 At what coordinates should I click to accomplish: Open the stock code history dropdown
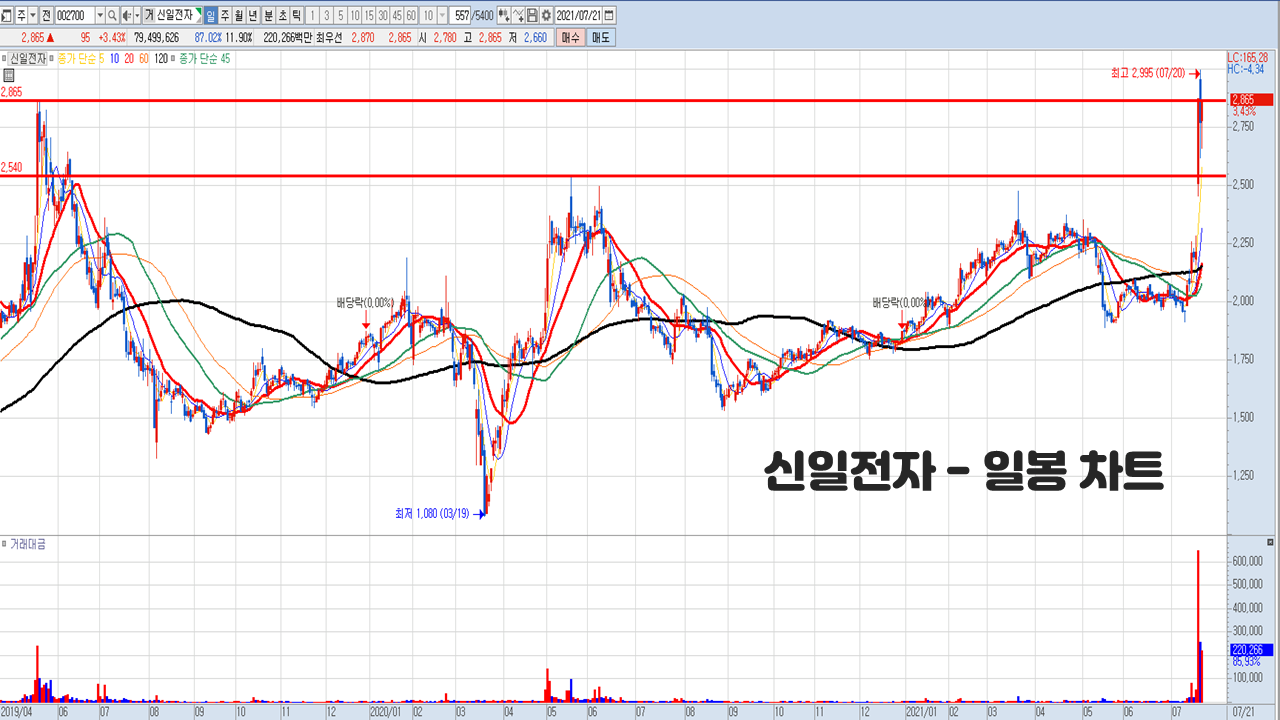pyautogui.click(x=100, y=15)
